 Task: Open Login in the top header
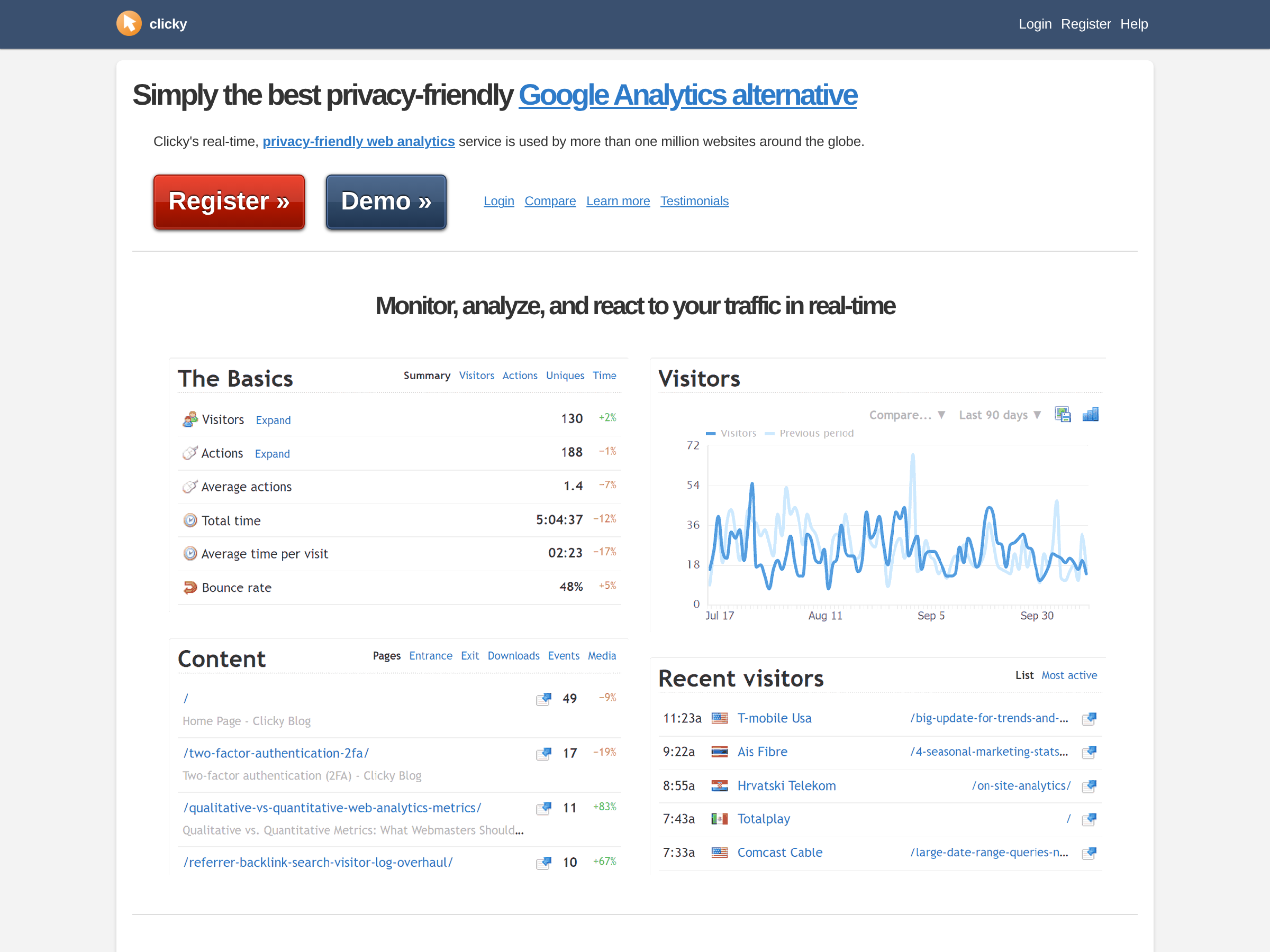(1035, 24)
